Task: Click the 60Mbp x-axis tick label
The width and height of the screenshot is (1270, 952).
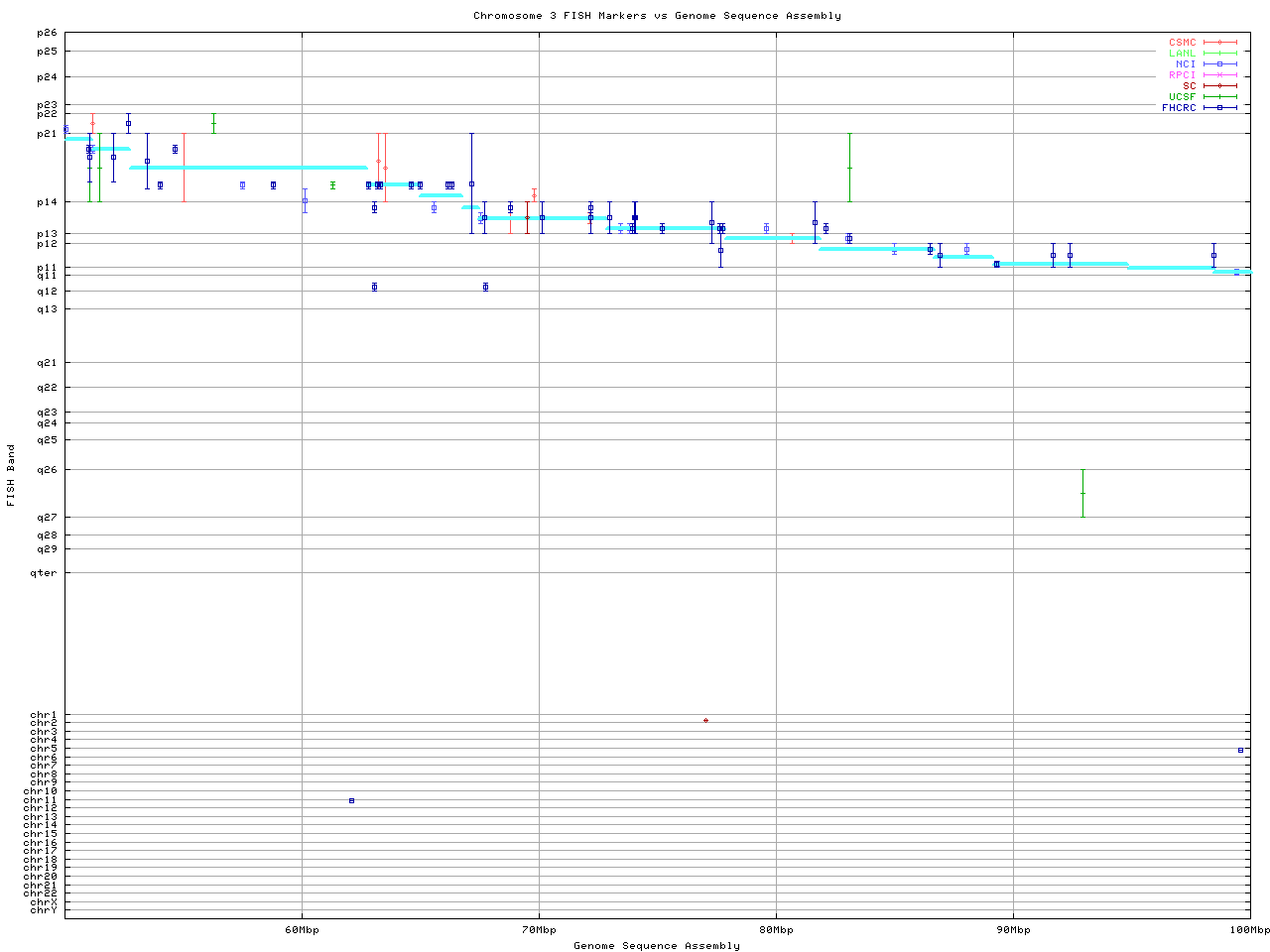Action: [302, 930]
